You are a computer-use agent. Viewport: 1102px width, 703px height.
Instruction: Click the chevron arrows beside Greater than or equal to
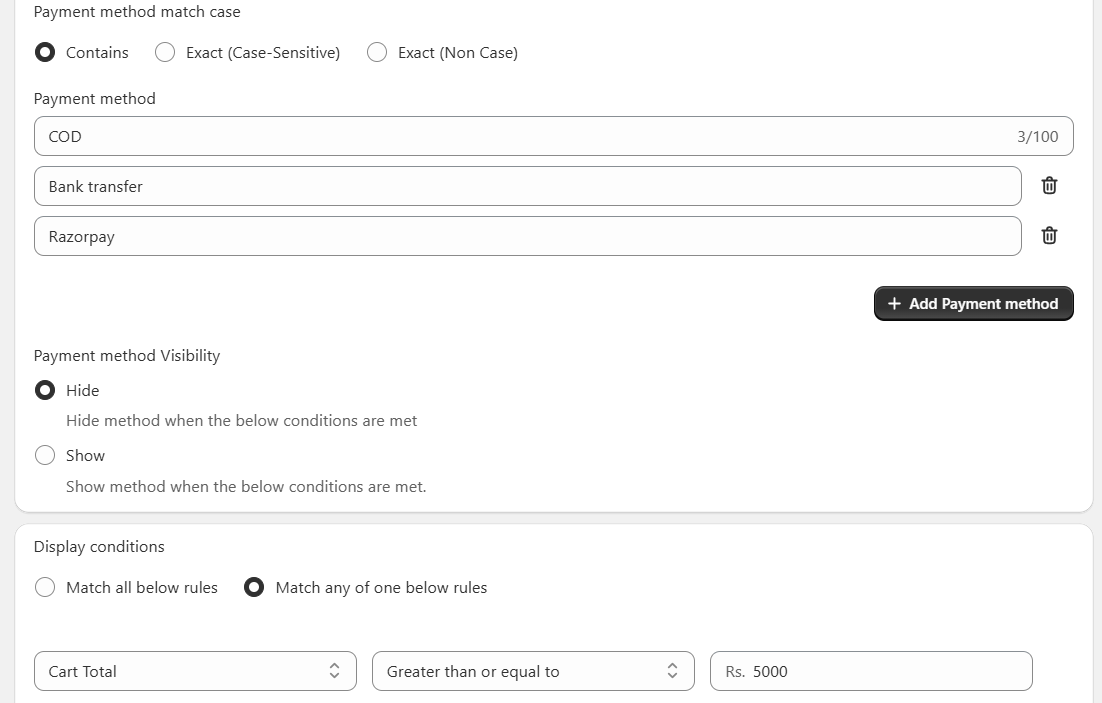click(x=672, y=672)
